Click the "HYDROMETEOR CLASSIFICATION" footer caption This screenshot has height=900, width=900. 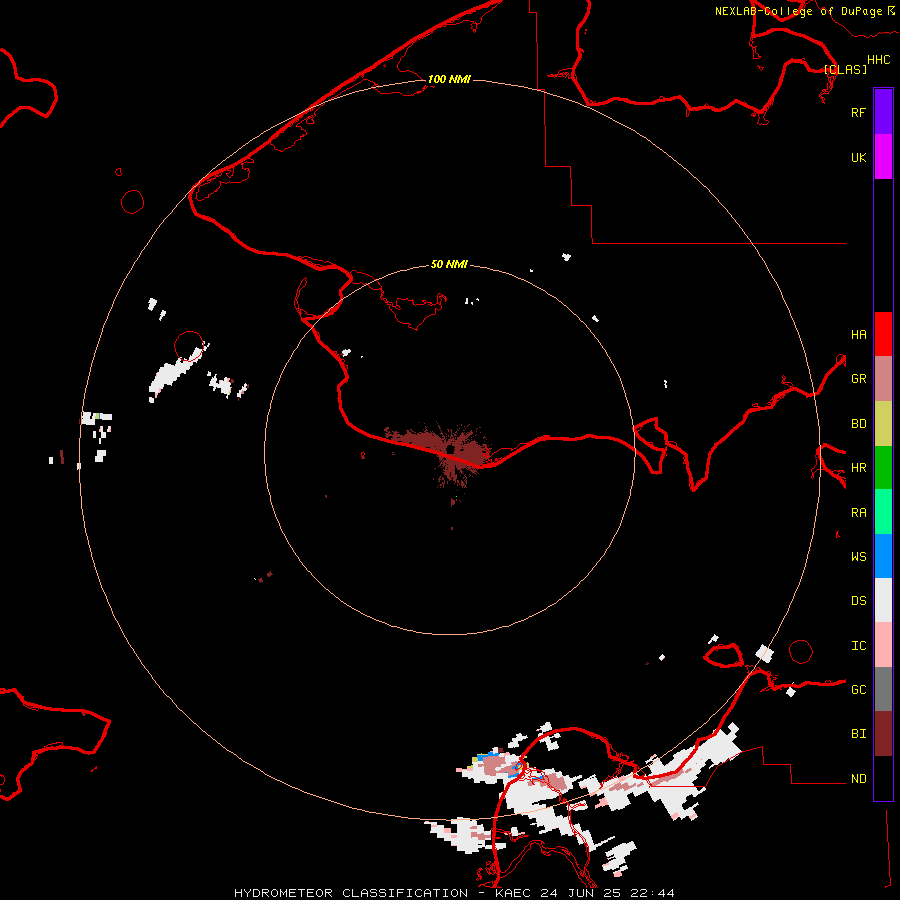tap(352, 893)
